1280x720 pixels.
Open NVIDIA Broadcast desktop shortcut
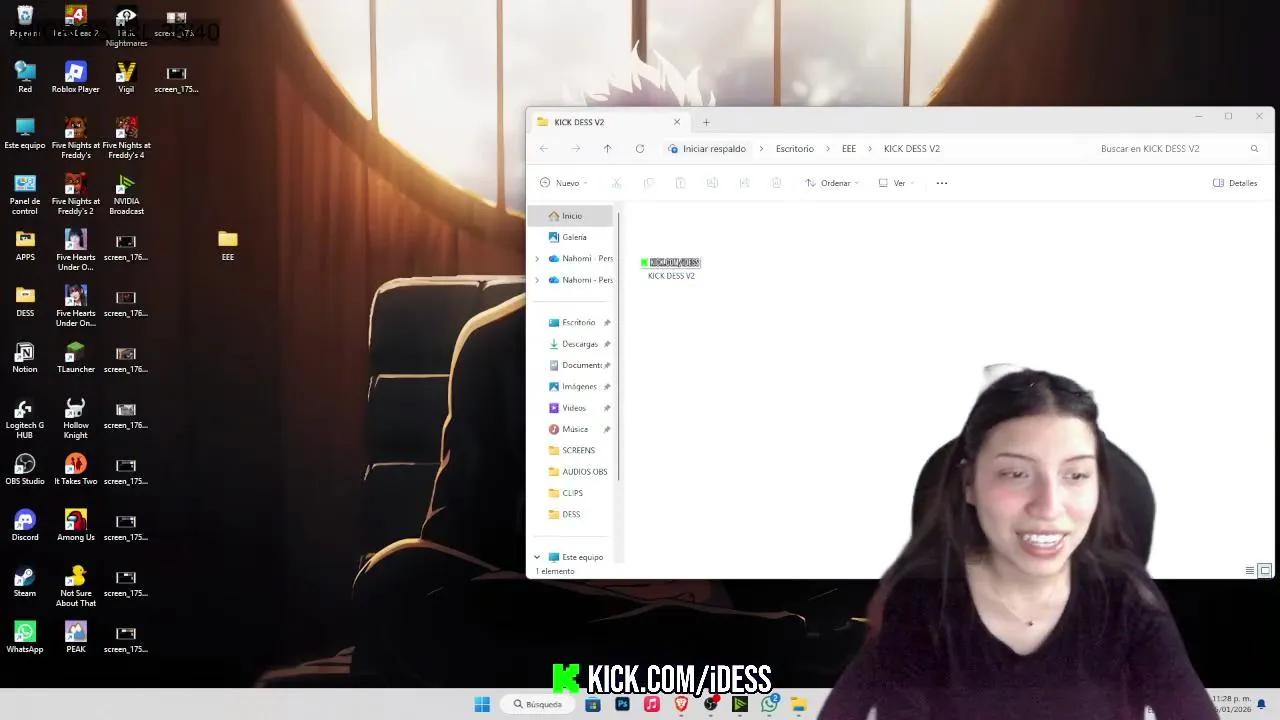(x=126, y=195)
